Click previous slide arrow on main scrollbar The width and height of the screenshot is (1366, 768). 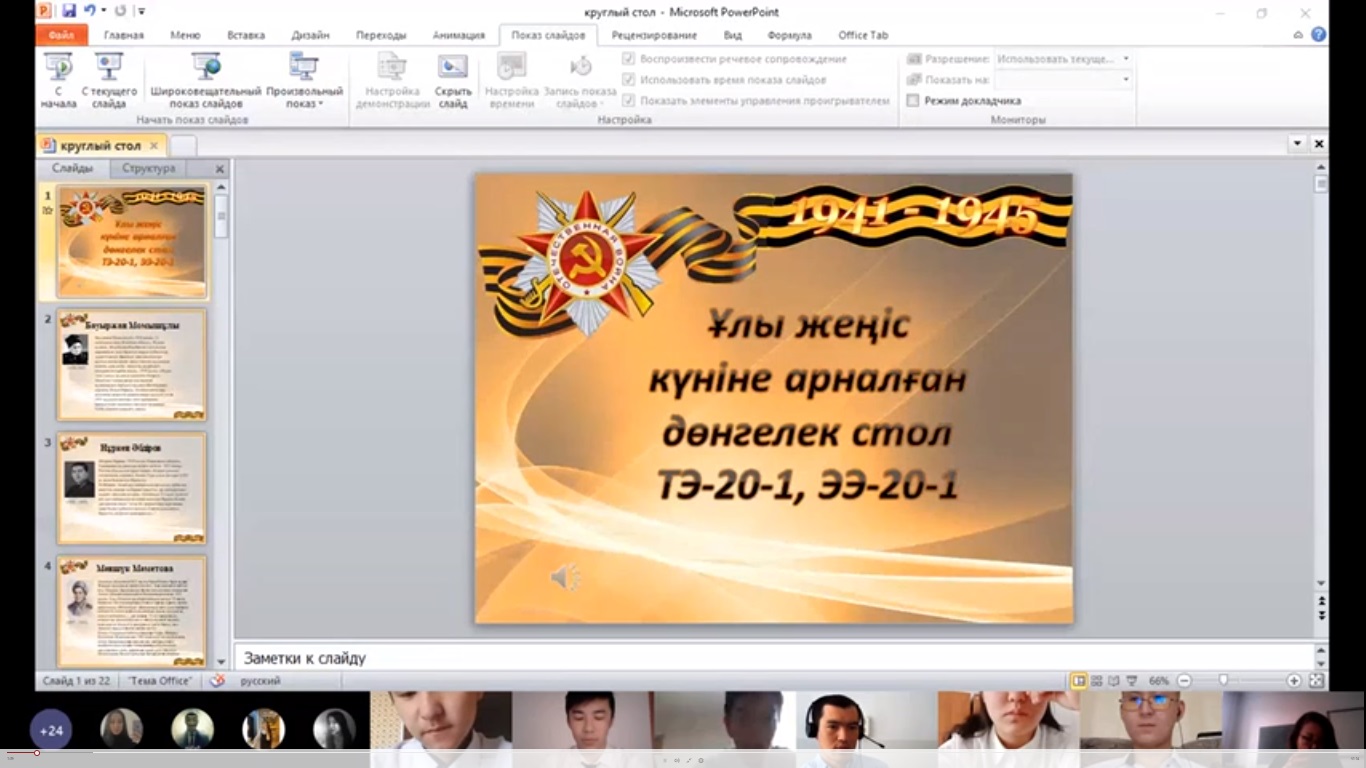pos(1321,602)
